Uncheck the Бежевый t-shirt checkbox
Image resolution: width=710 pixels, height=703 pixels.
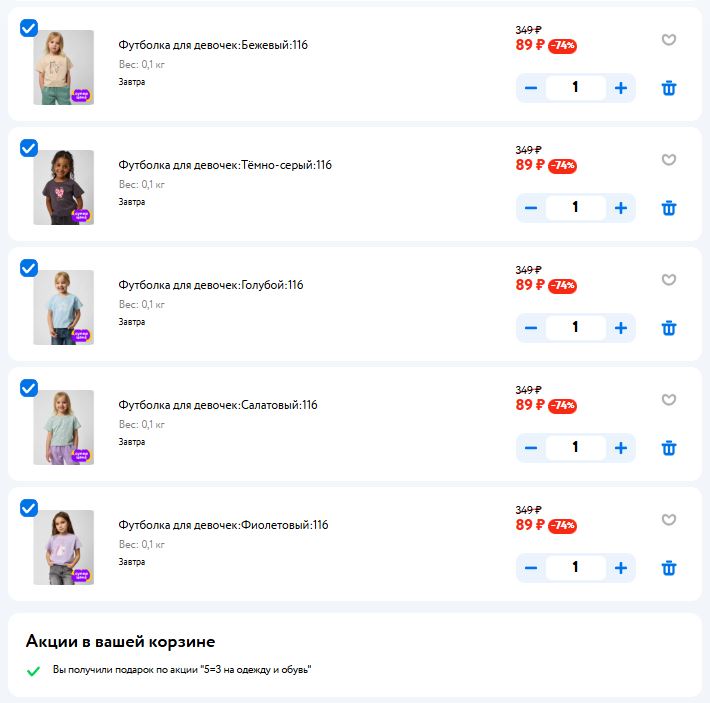(x=29, y=28)
